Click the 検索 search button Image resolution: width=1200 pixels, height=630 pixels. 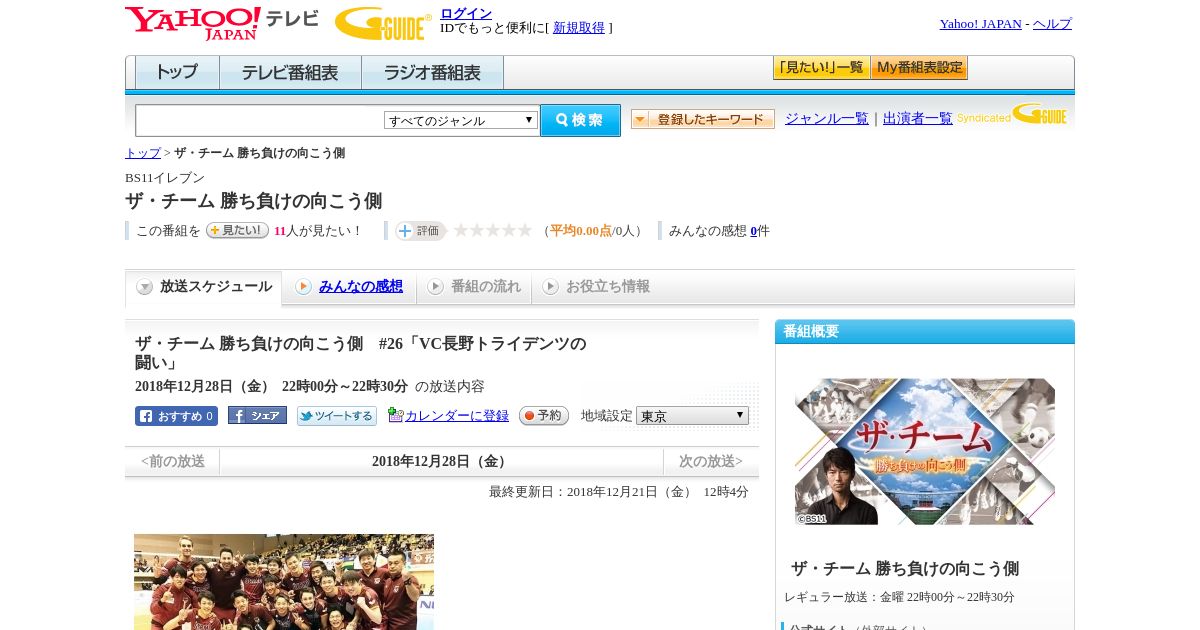[580, 120]
